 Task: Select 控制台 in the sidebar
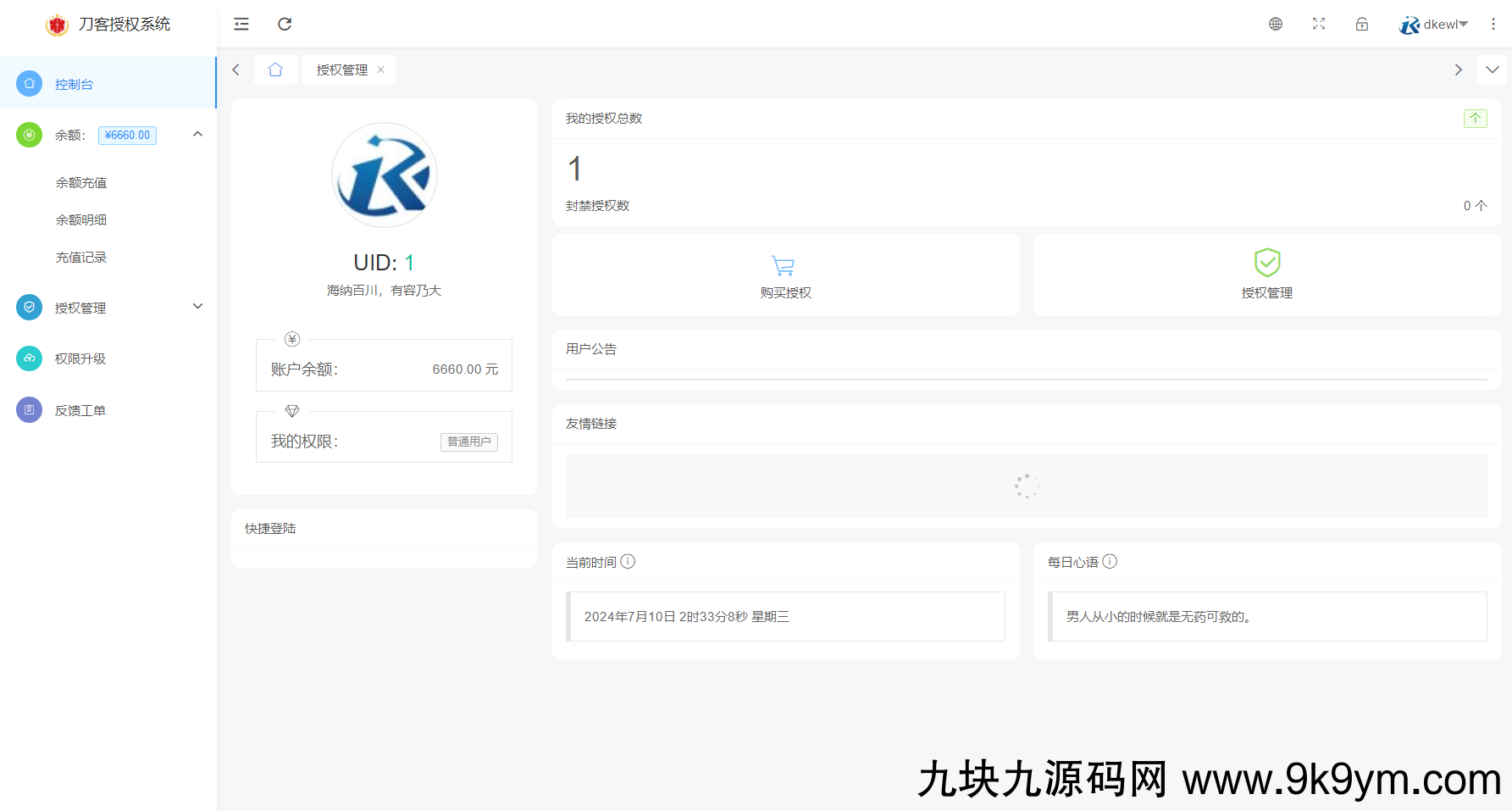tap(75, 84)
